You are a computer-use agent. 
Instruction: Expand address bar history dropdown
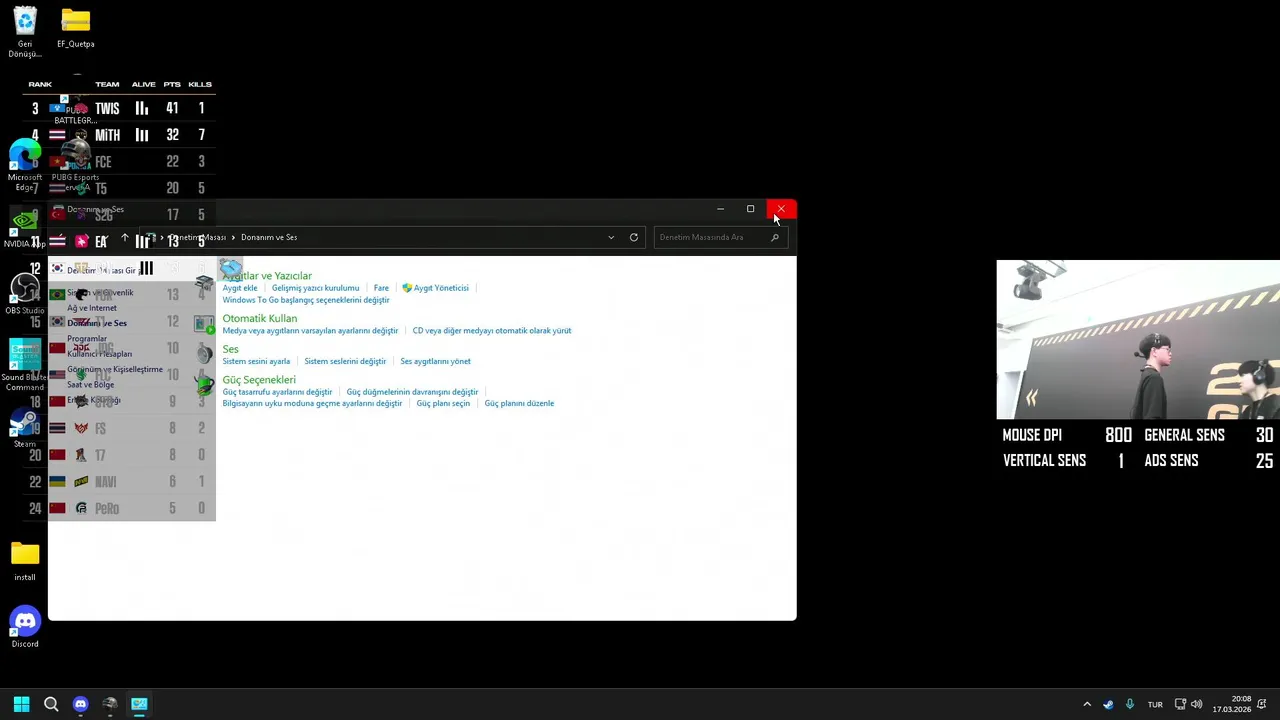[611, 237]
